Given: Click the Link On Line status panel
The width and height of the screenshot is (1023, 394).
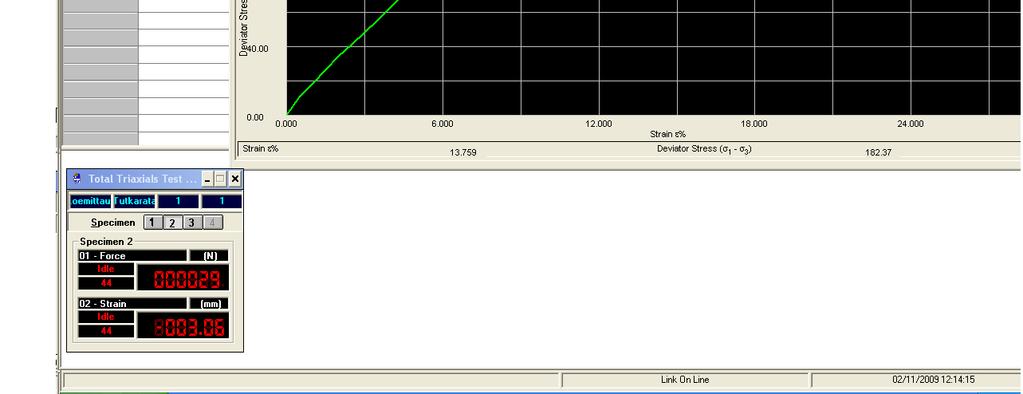Looking at the screenshot, I should (685, 380).
